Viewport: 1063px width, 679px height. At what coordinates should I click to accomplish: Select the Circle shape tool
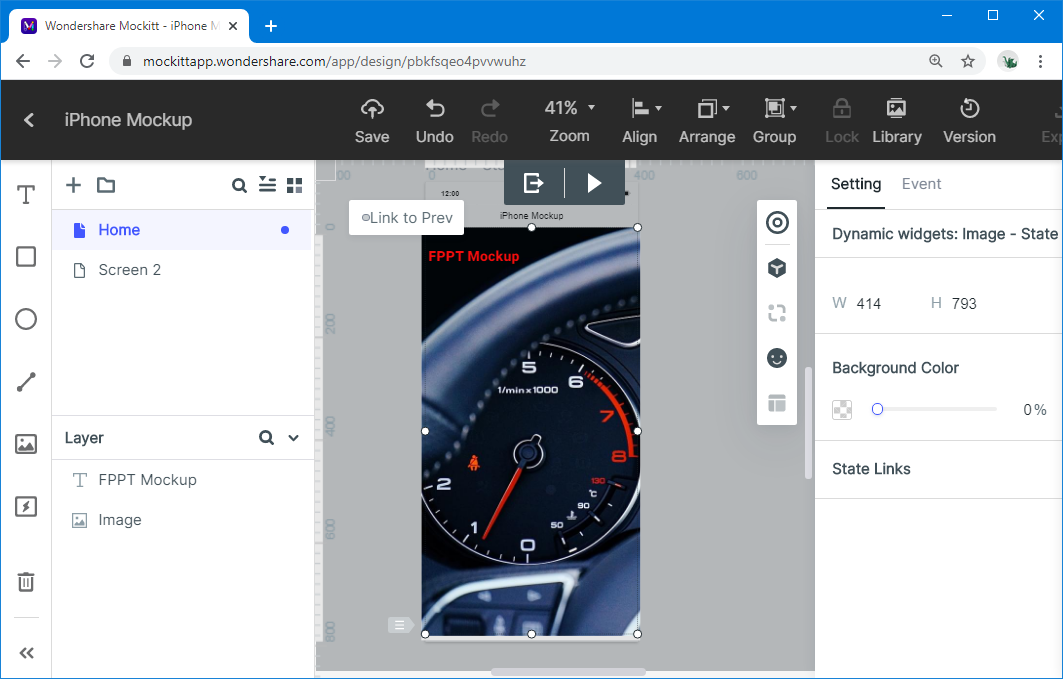coord(26,319)
